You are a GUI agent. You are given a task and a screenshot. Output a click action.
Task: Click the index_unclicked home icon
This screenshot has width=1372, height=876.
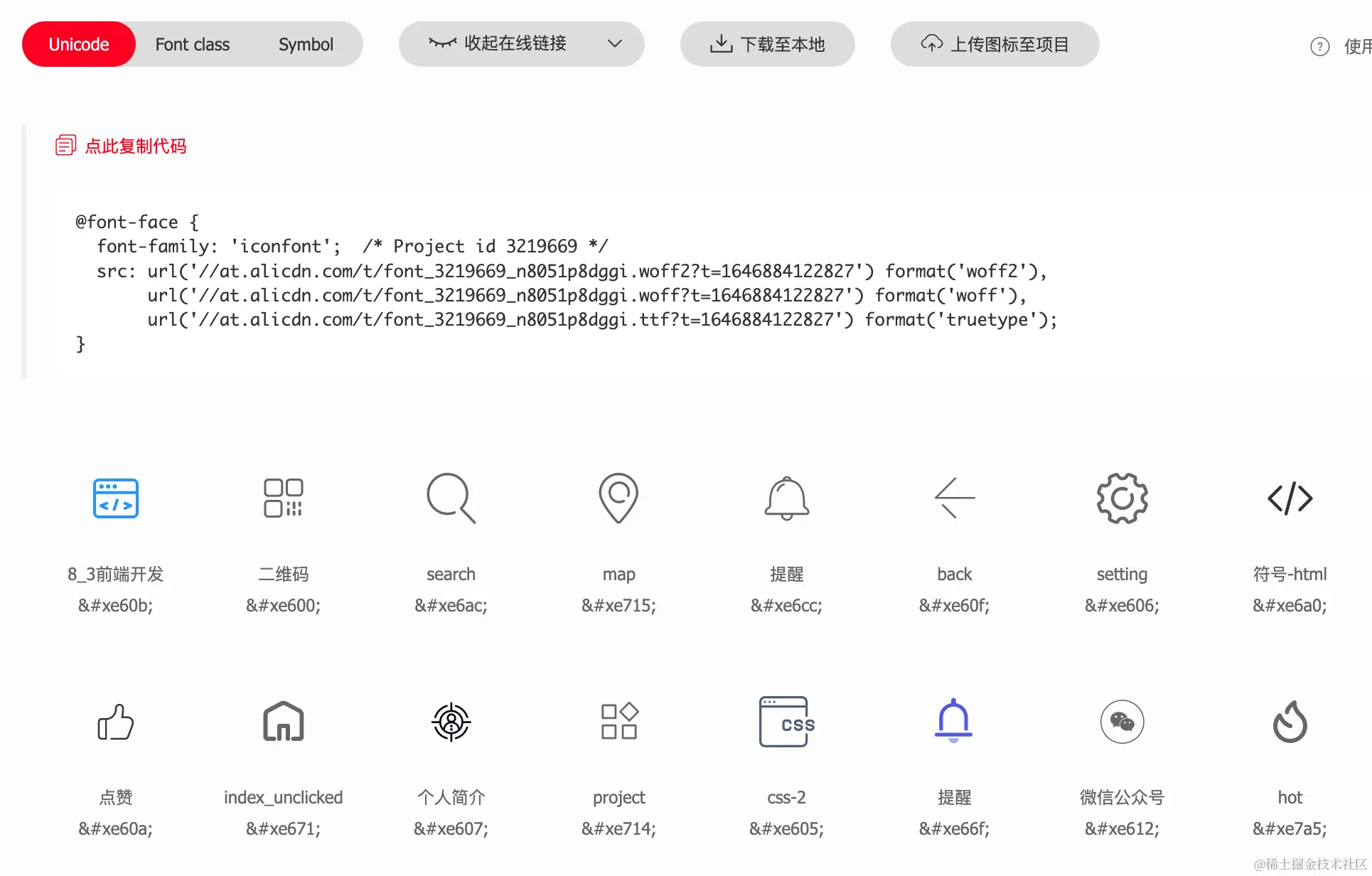tap(283, 722)
